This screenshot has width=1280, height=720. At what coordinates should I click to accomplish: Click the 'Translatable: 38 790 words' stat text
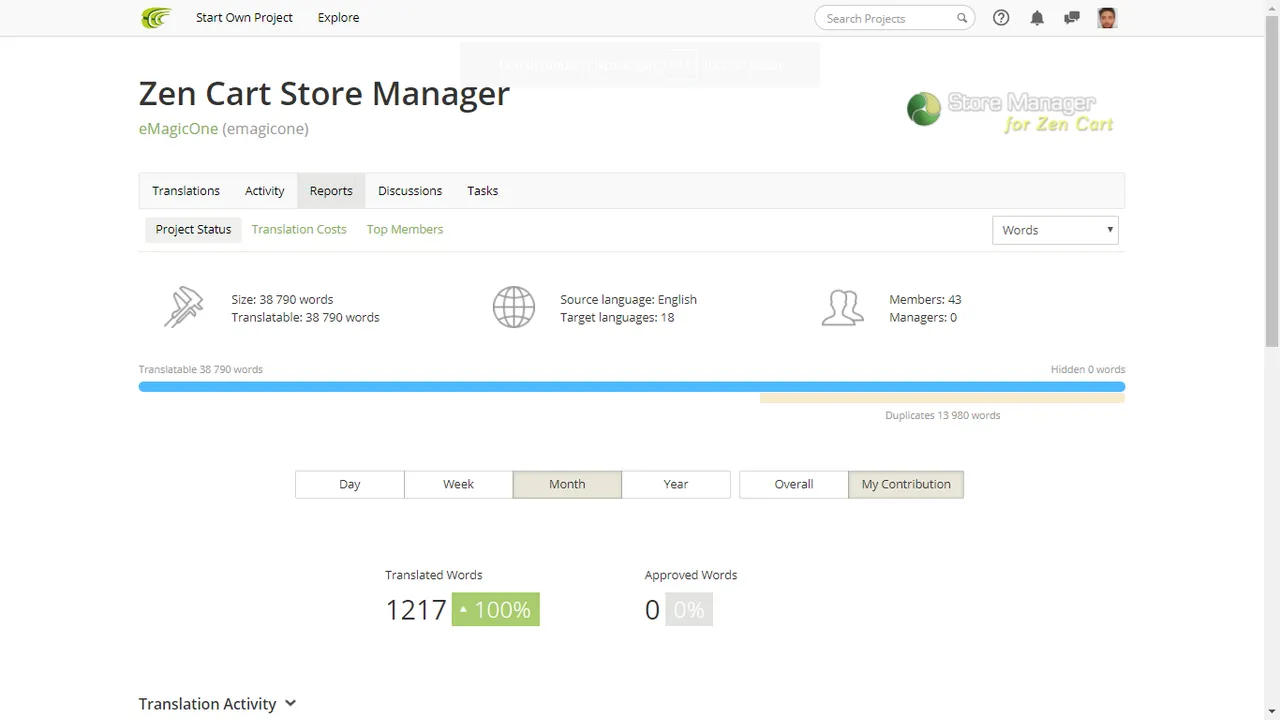tap(305, 317)
